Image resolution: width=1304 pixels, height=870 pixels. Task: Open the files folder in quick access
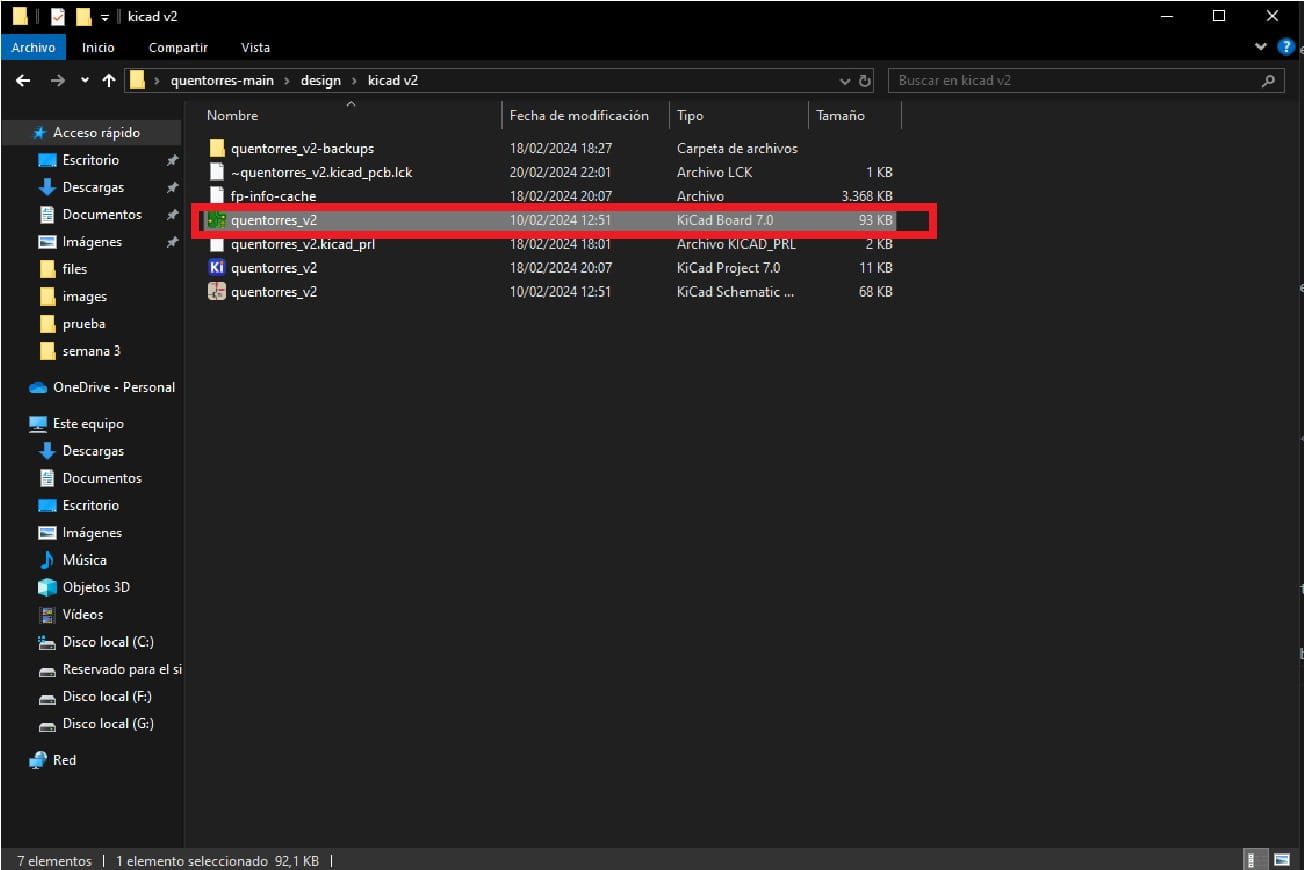pyautogui.click(x=63, y=269)
